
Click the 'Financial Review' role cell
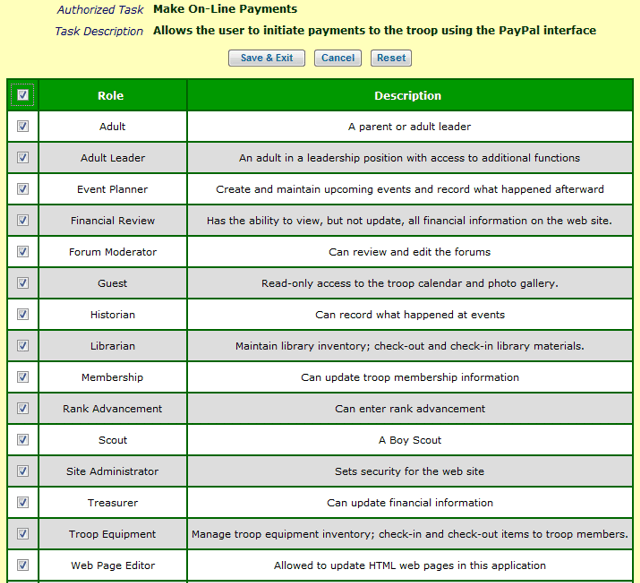click(x=113, y=220)
